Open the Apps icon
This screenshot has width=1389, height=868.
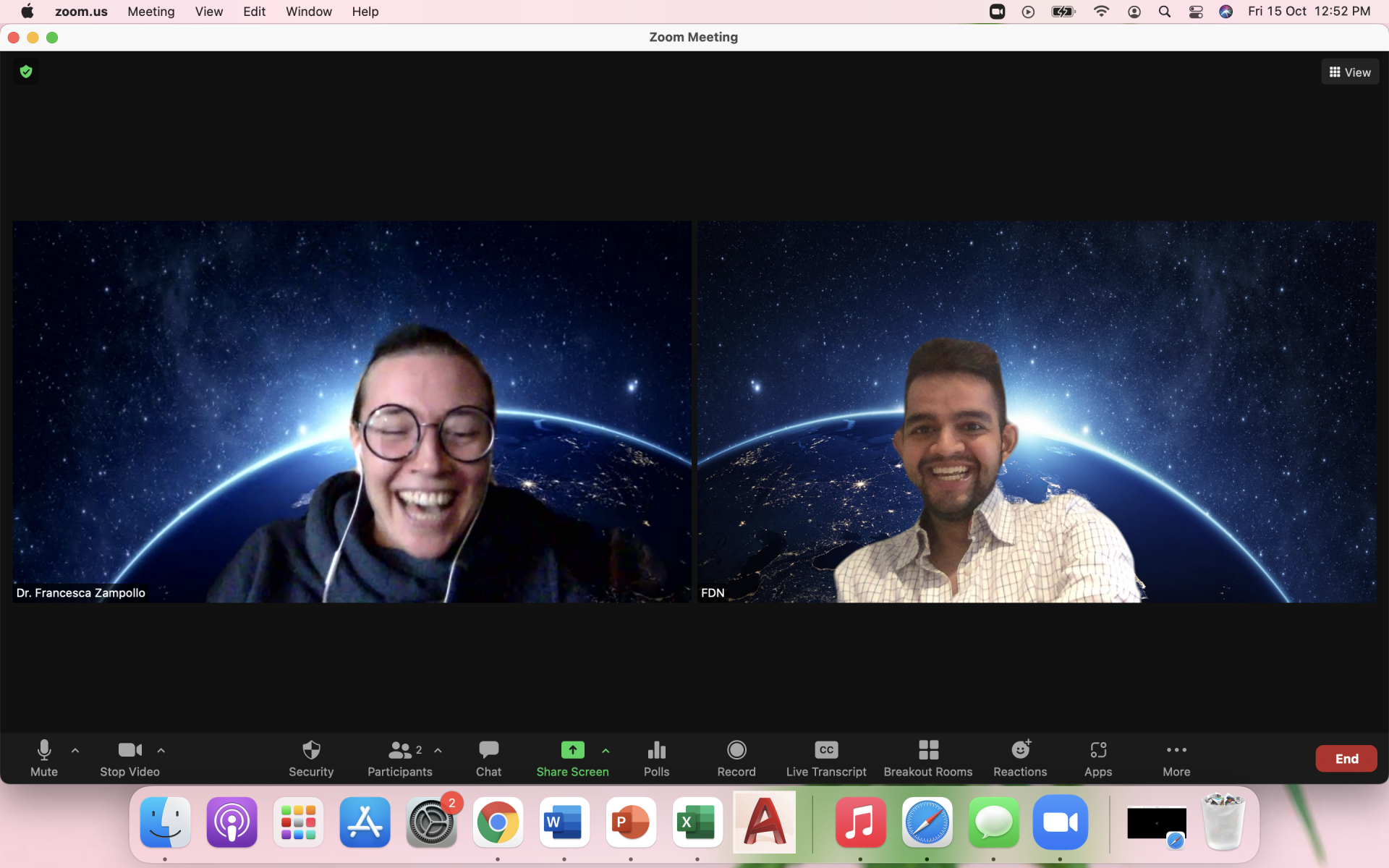click(x=1097, y=750)
